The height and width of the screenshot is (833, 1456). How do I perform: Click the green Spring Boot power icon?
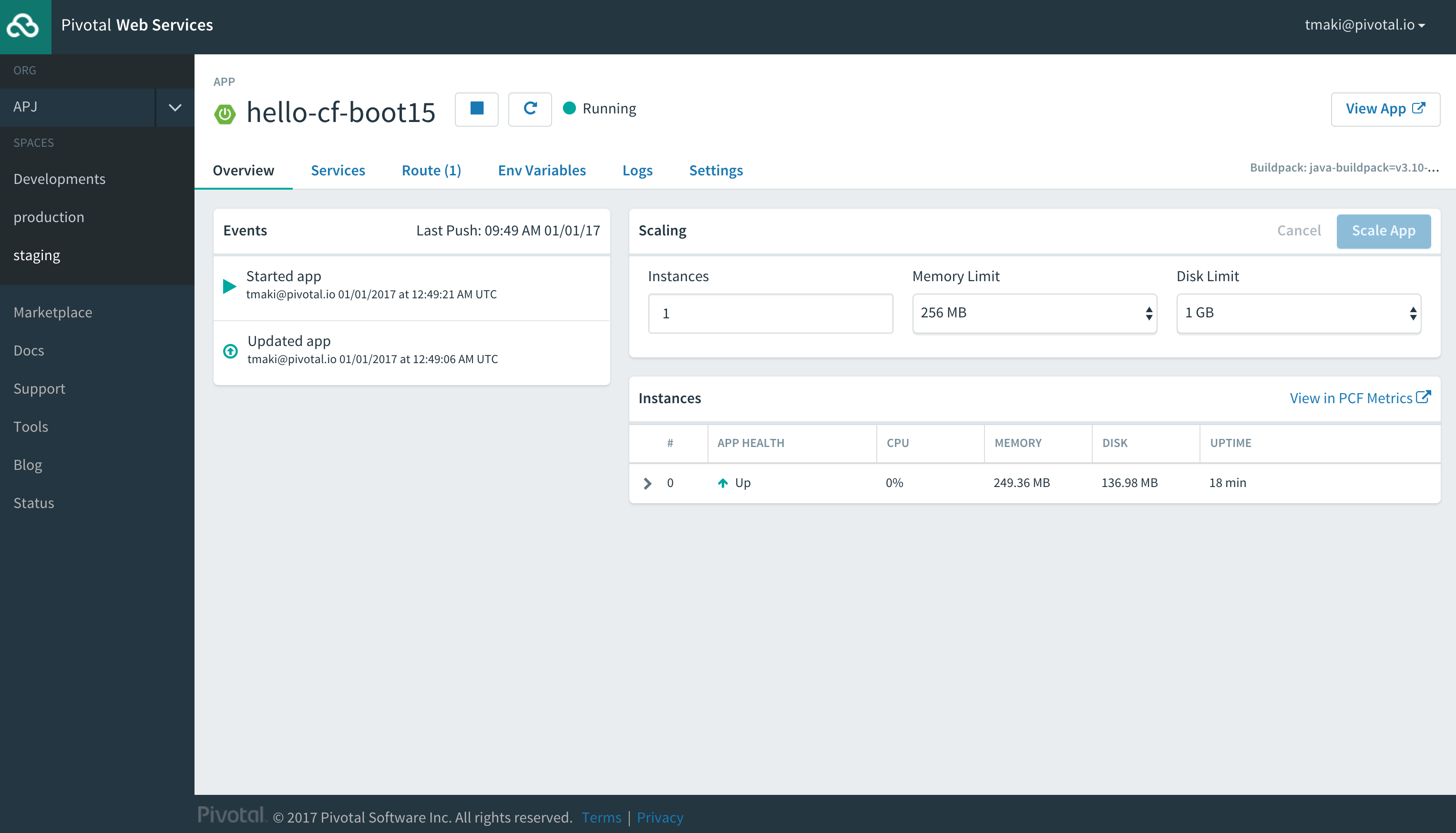coord(225,113)
